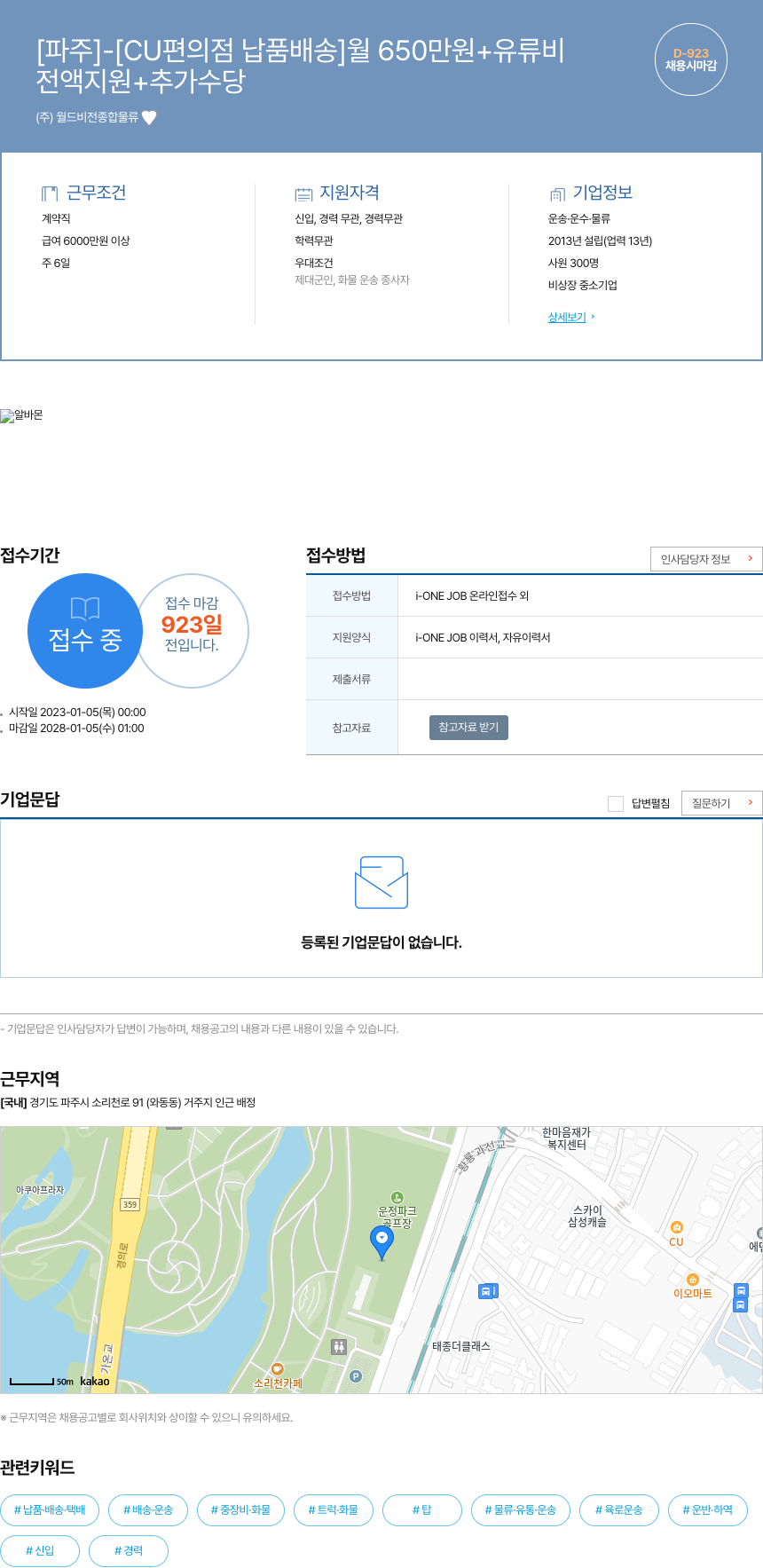Click 2013년 설립(업력 13년) text
This screenshot has width=763, height=1568.
(600, 240)
